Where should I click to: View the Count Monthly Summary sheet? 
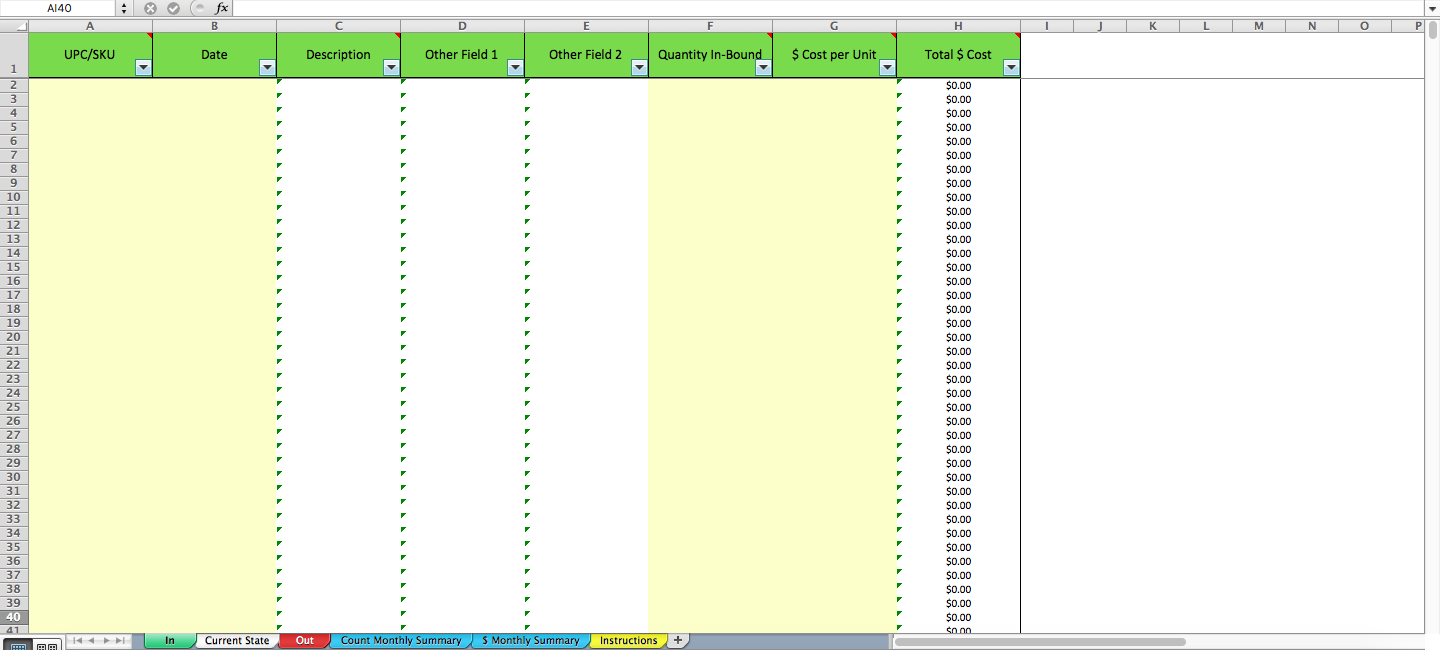click(x=401, y=640)
